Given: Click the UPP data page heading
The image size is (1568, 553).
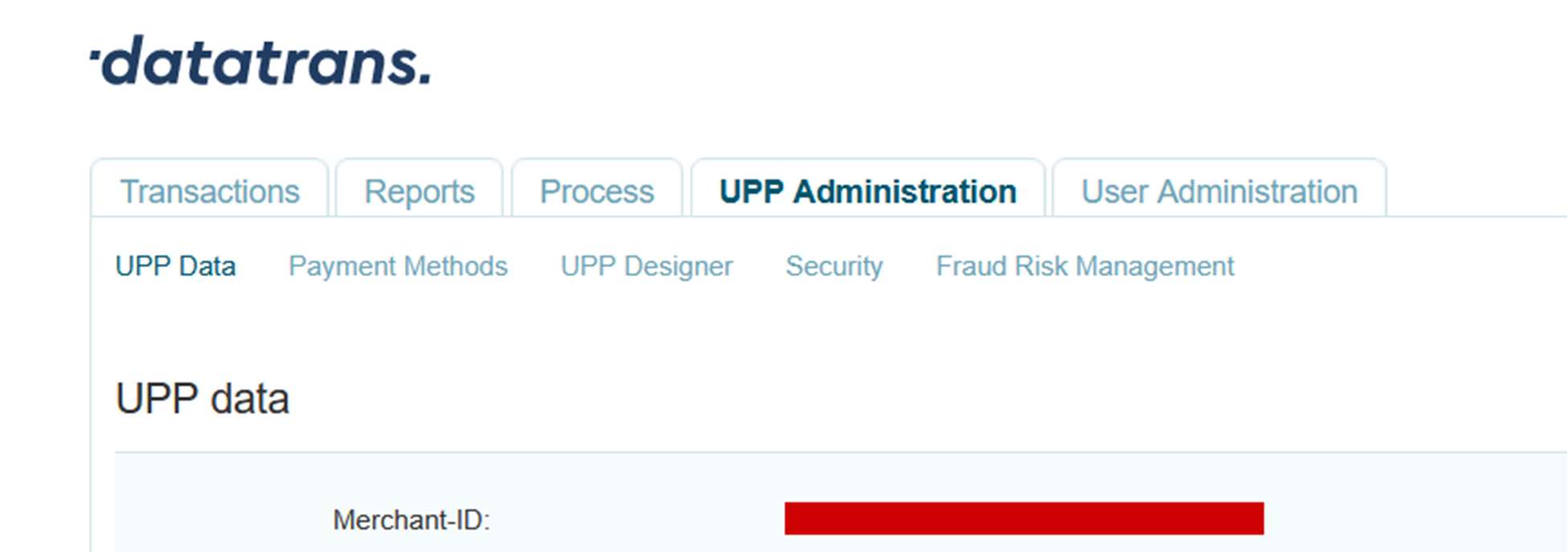Looking at the screenshot, I should pos(202,399).
